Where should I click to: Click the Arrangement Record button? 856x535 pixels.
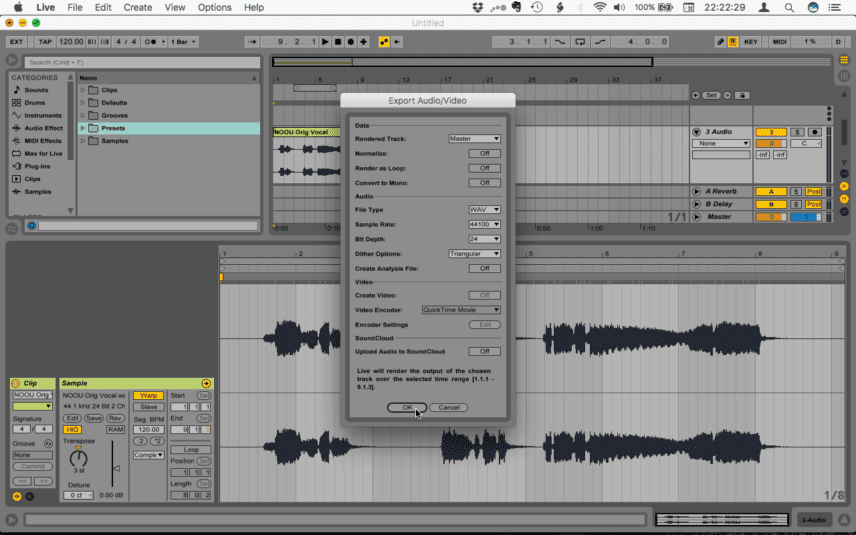(x=350, y=41)
